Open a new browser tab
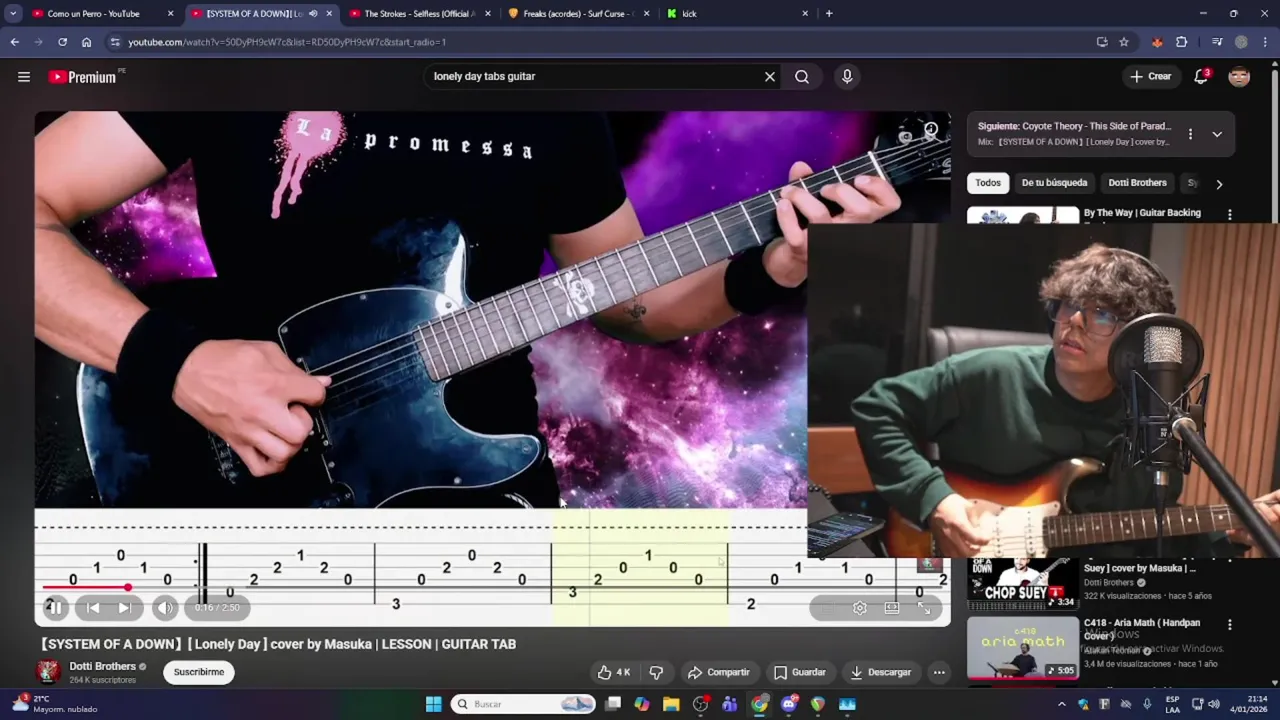Viewport: 1280px width, 720px height. (829, 14)
